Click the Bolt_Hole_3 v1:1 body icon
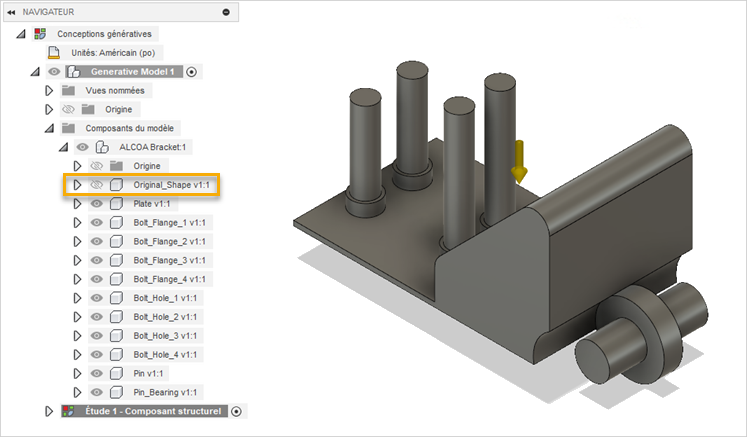 tap(116, 335)
